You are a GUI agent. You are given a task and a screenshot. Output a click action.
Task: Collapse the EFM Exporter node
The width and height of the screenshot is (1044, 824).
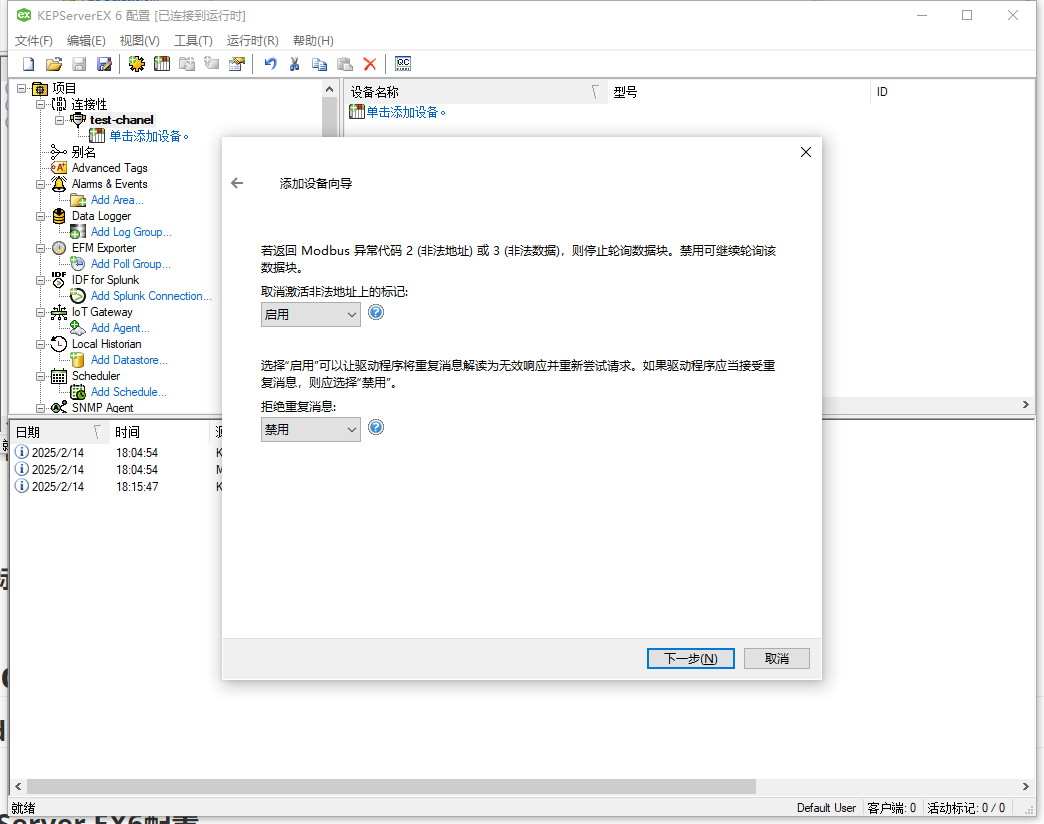[40, 248]
